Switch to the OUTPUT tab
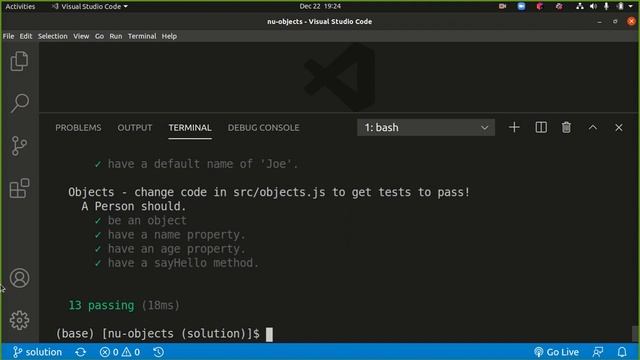Image resolution: width=640 pixels, height=360 pixels. click(135, 127)
